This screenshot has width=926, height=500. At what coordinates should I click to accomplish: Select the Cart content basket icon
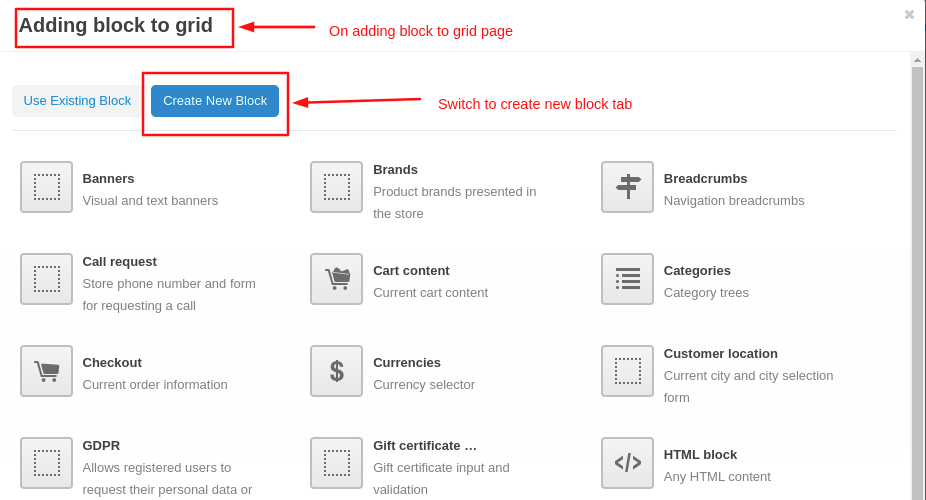coord(336,279)
